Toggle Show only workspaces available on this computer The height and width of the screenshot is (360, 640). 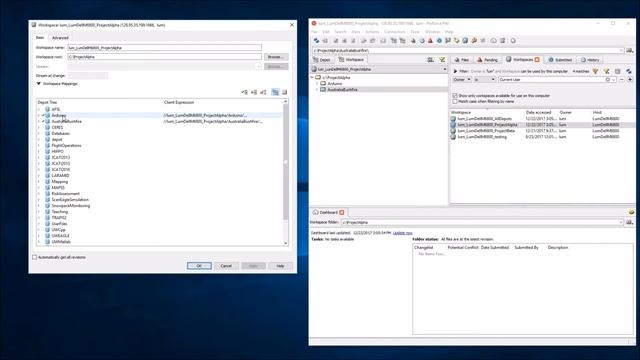pos(455,96)
